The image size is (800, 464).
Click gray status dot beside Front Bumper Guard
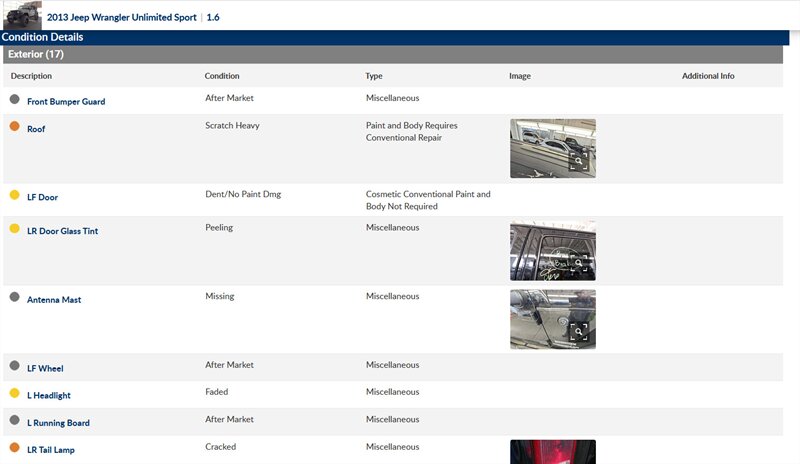pyautogui.click(x=14, y=100)
